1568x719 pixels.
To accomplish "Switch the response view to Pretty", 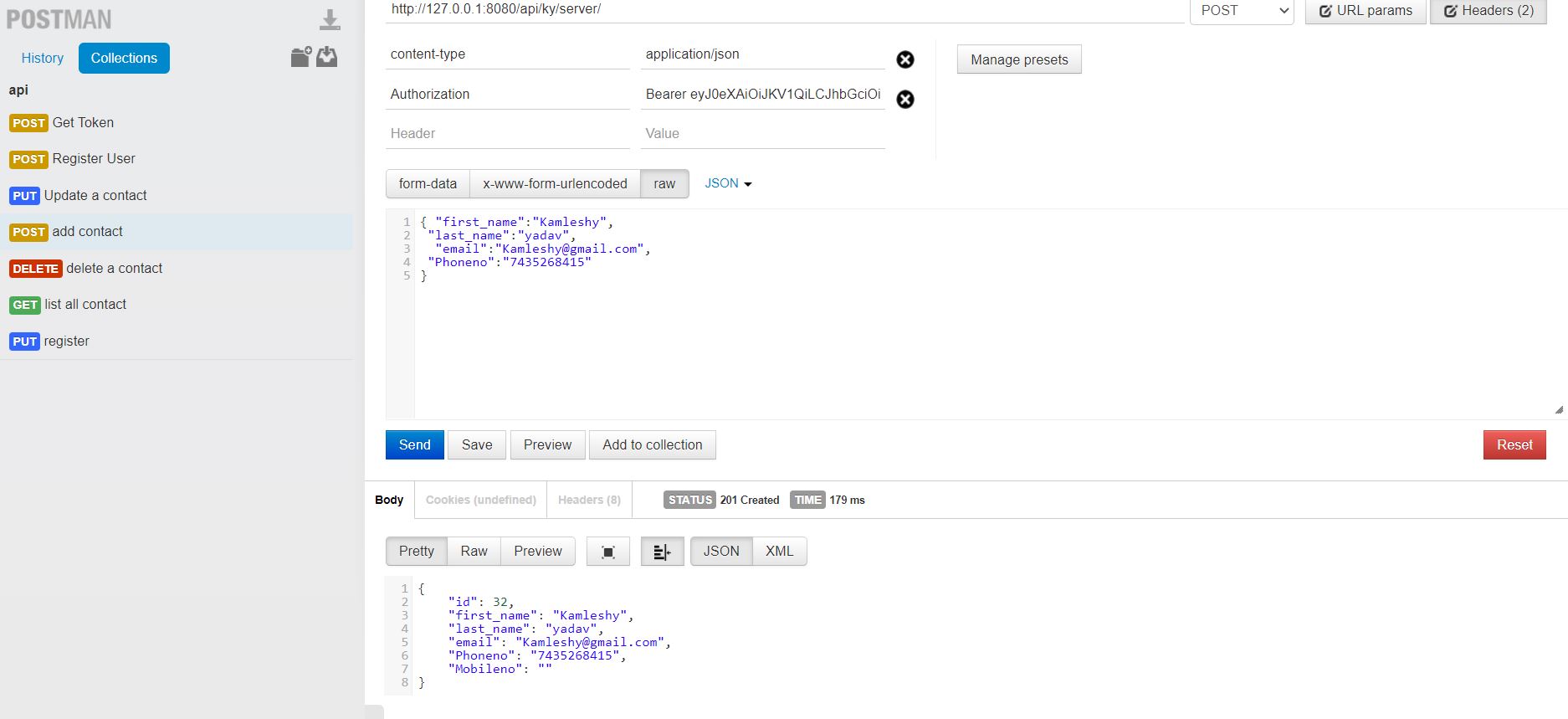I will [417, 551].
